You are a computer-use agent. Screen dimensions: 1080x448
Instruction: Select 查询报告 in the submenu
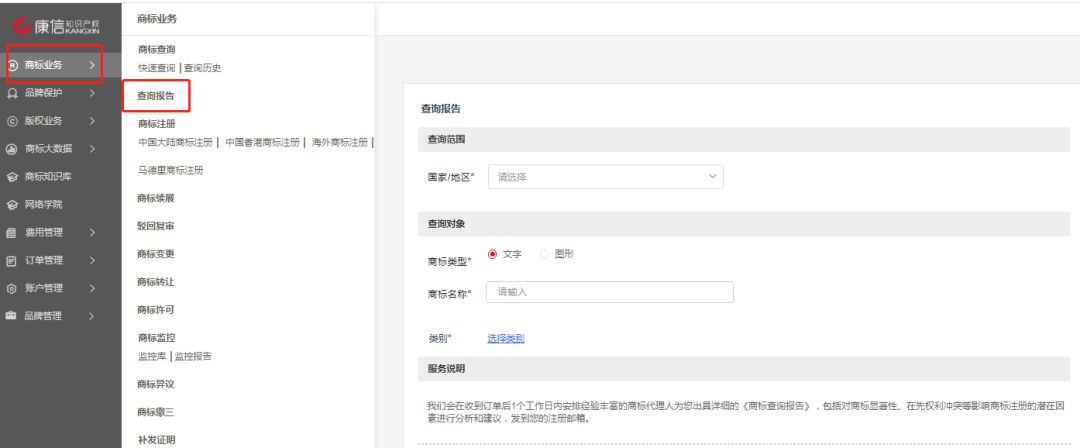point(155,97)
